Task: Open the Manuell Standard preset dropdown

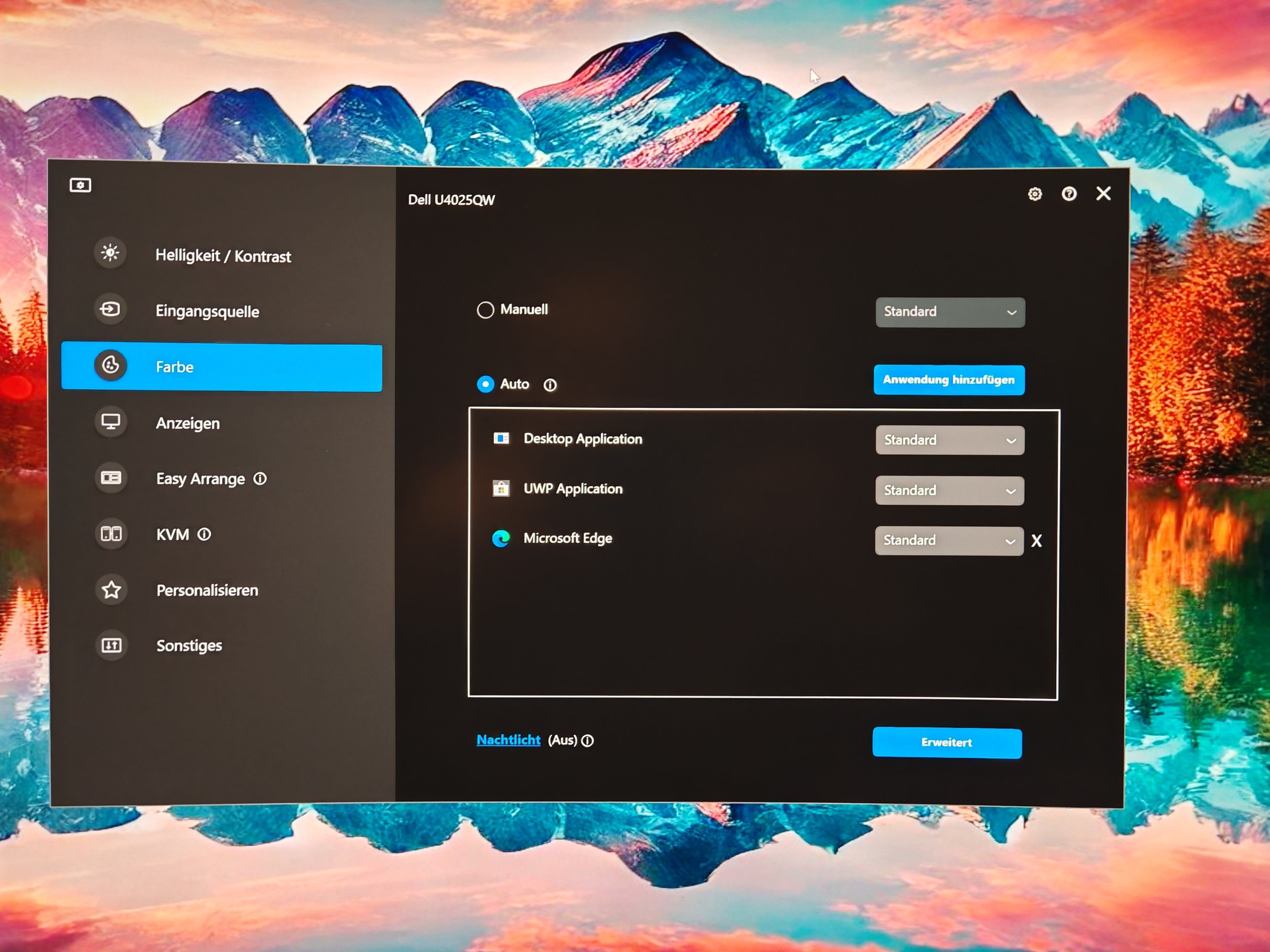Action: click(x=949, y=312)
